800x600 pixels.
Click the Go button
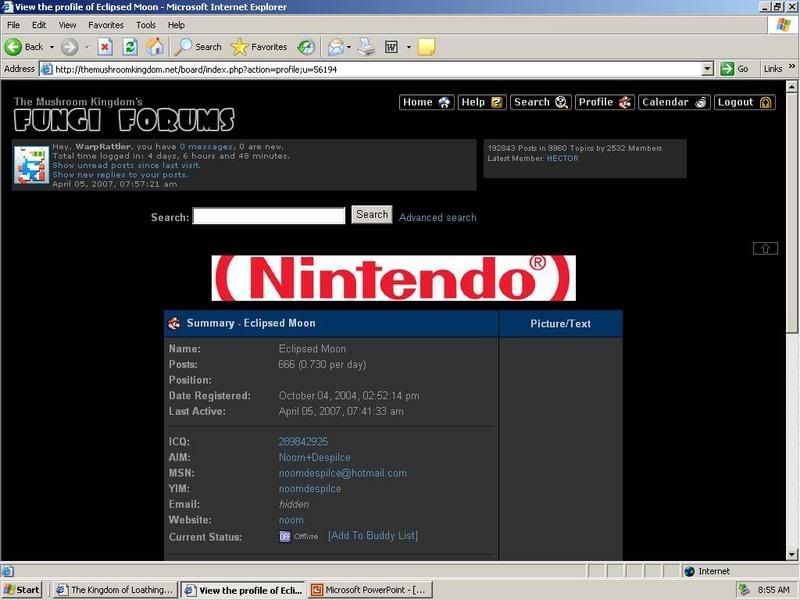click(x=734, y=69)
